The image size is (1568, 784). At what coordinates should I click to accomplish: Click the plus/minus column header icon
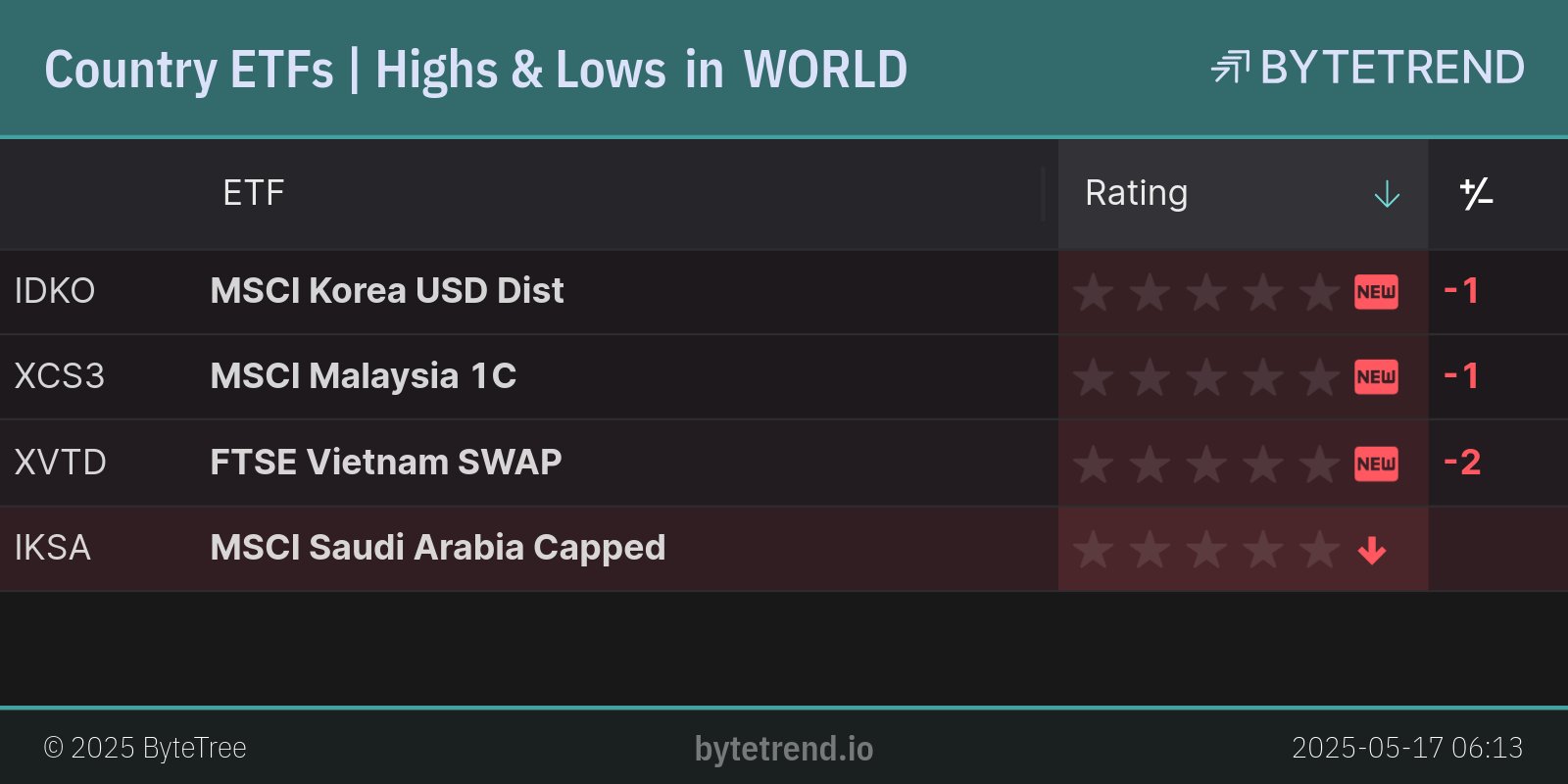[1476, 194]
